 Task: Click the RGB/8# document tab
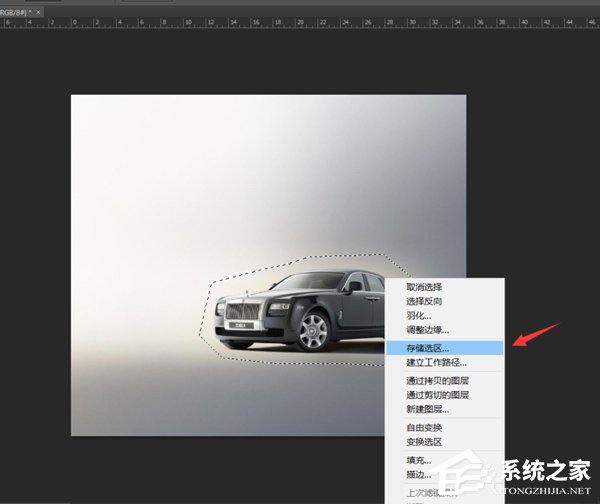coord(12,11)
